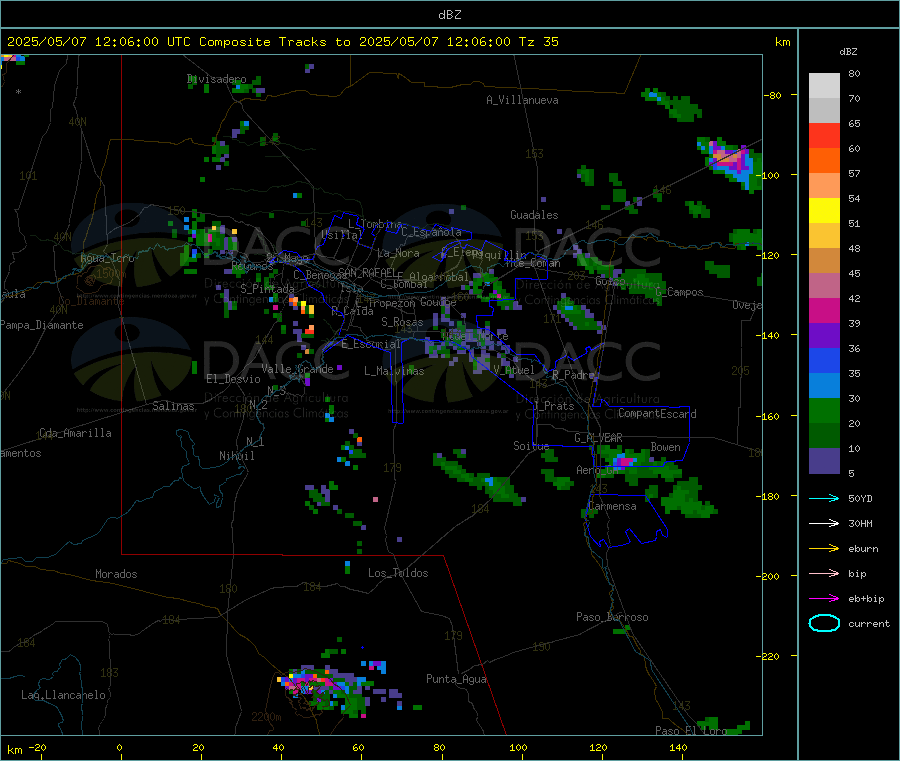Click the yellow Composite Tracks timestamp header
The height and width of the screenshot is (761, 900).
283,42
